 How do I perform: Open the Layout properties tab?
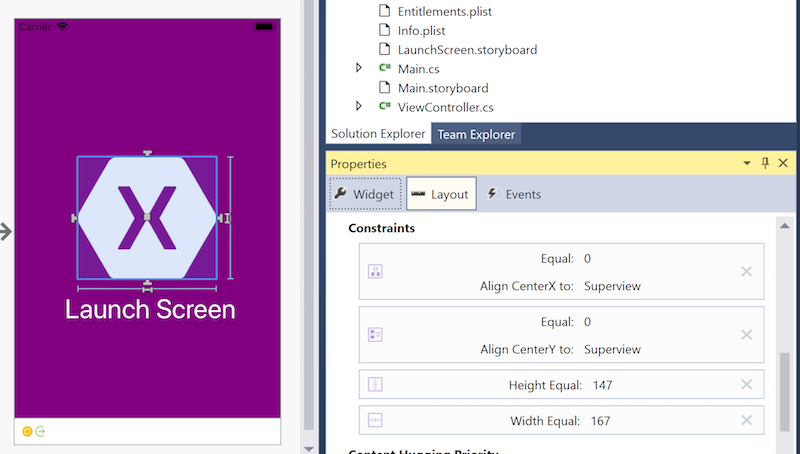click(441, 194)
